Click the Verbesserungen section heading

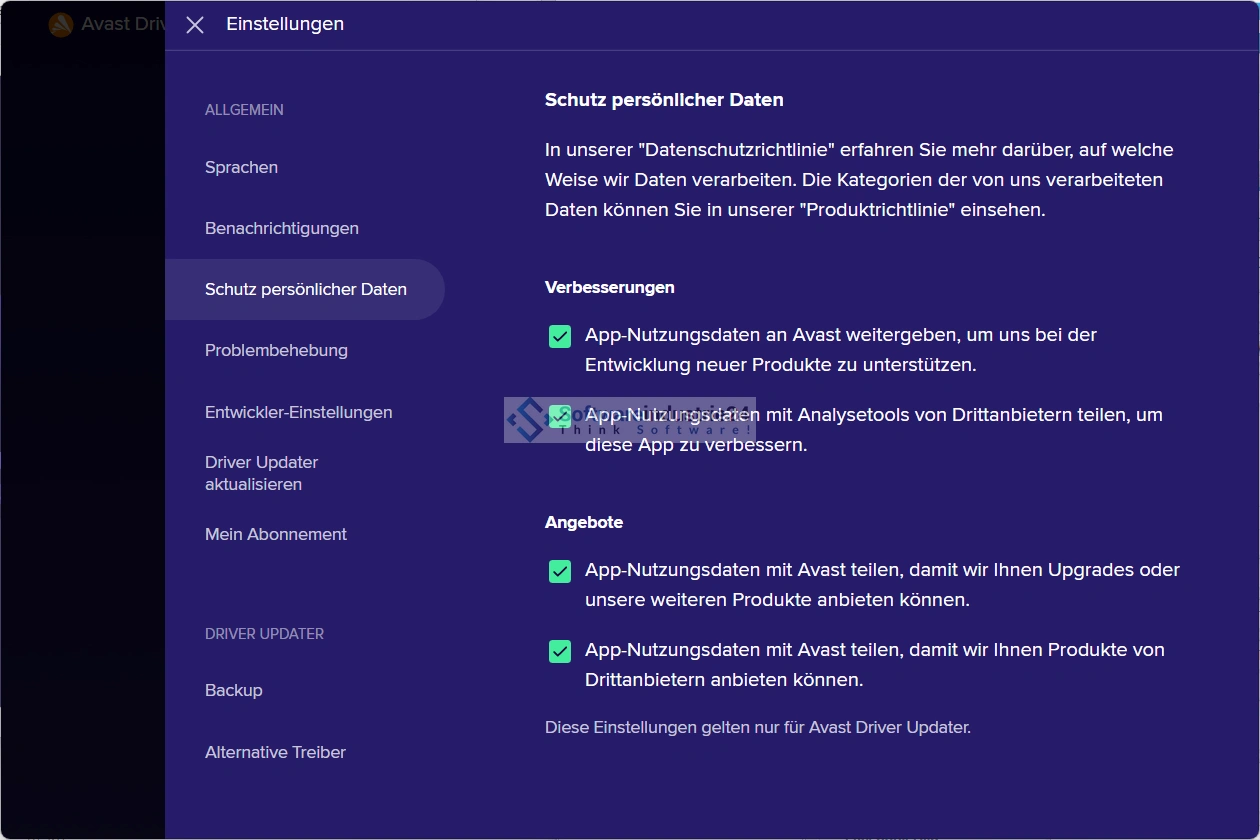click(x=609, y=287)
